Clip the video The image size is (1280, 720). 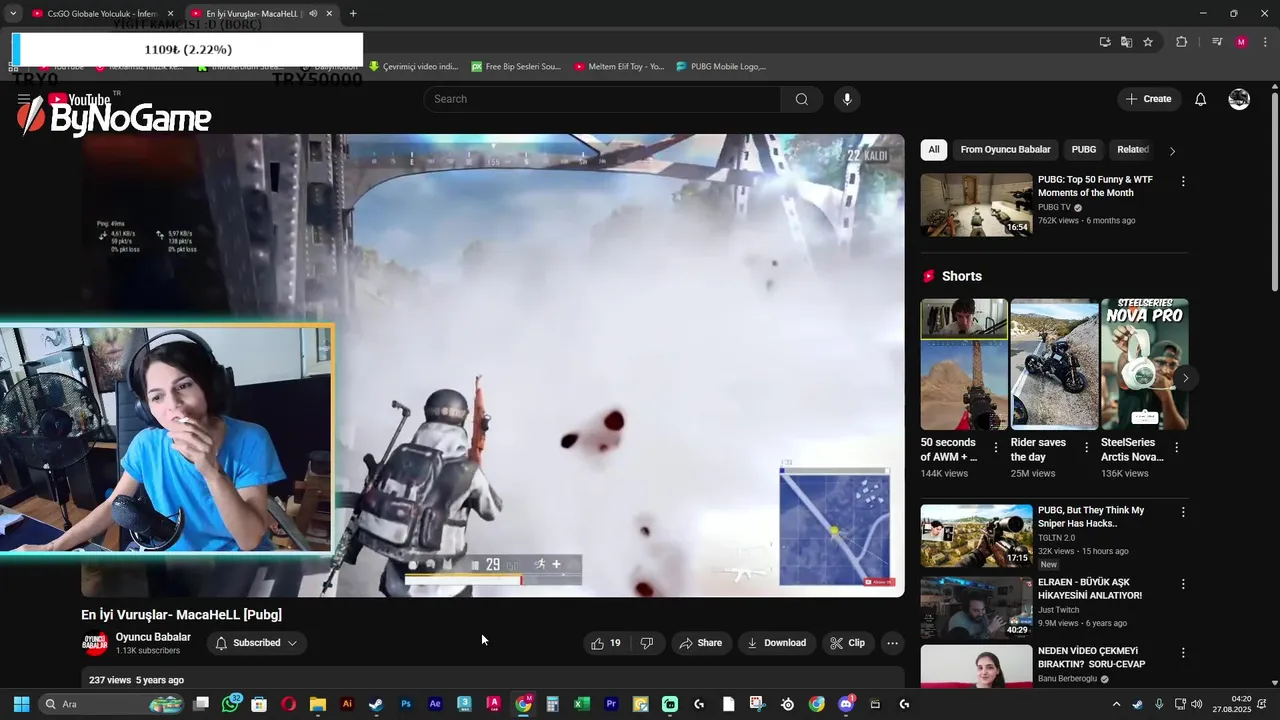pyautogui.click(x=847, y=643)
